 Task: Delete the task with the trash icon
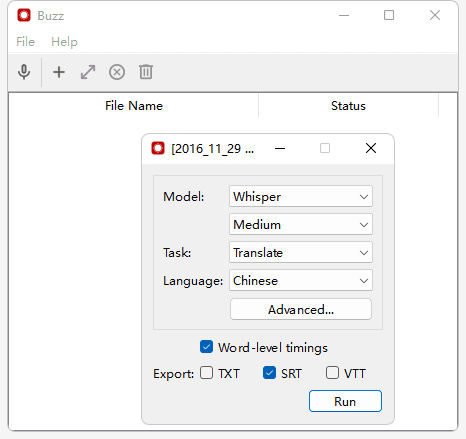point(146,72)
